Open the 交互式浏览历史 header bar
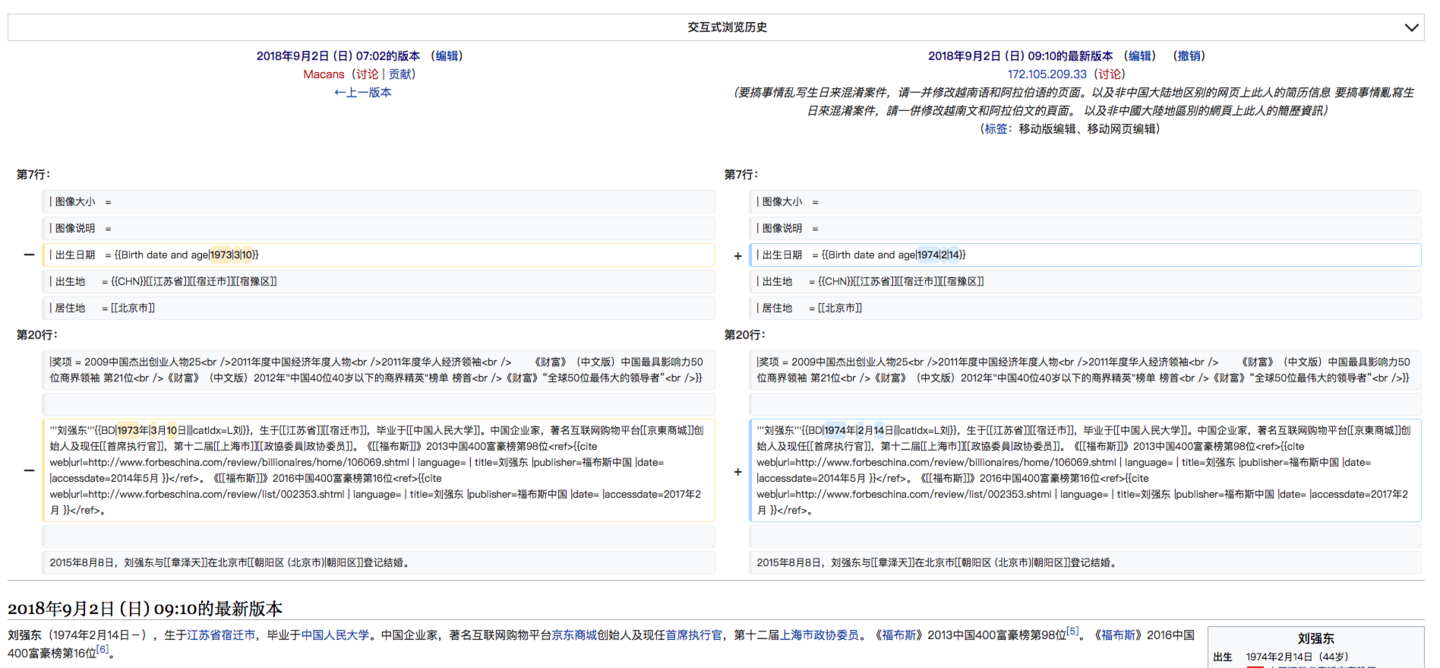Image resolution: width=1440 pixels, height=668 pixels. pos(716,28)
